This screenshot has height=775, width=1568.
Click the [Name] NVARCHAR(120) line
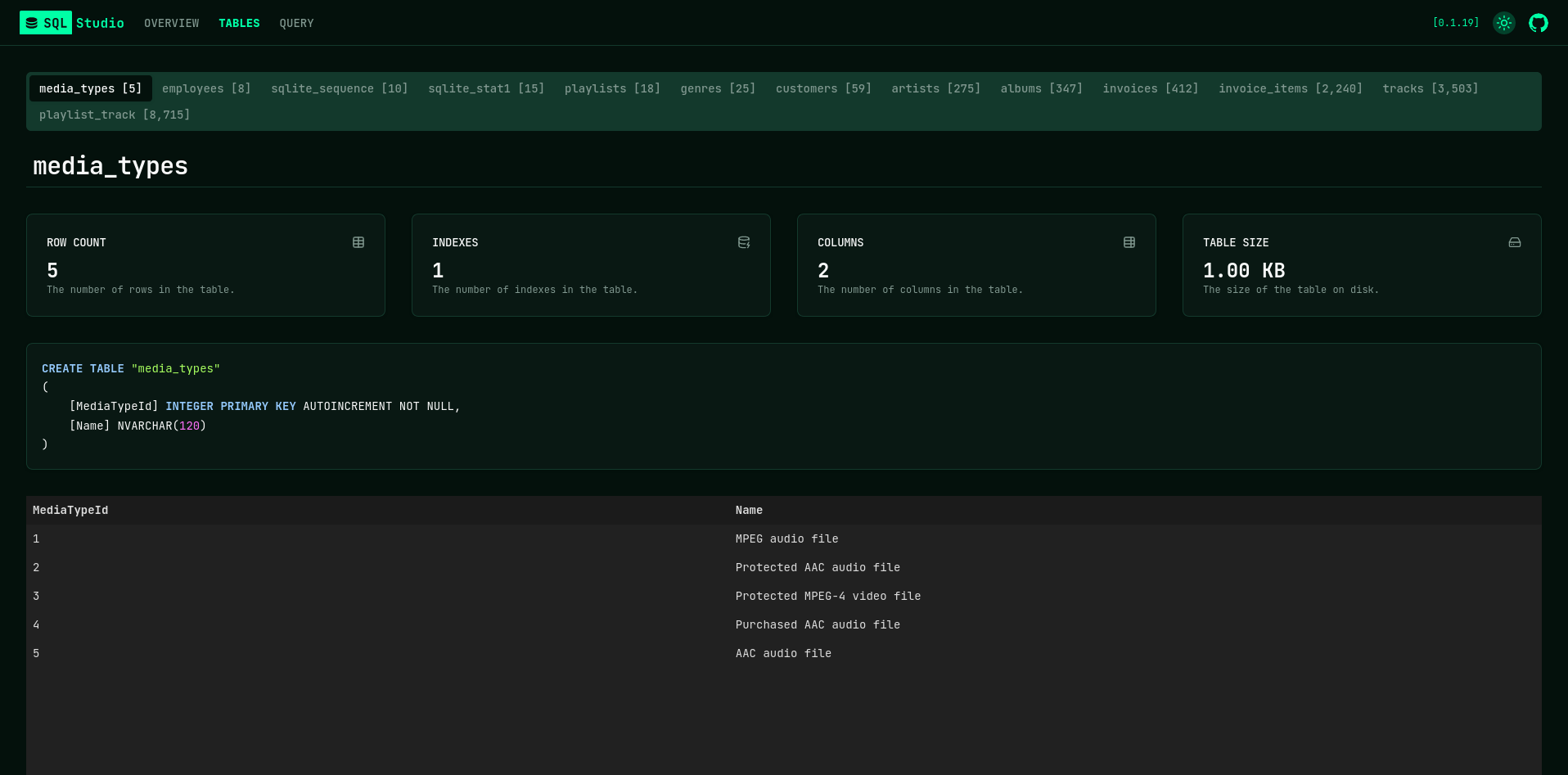(137, 426)
